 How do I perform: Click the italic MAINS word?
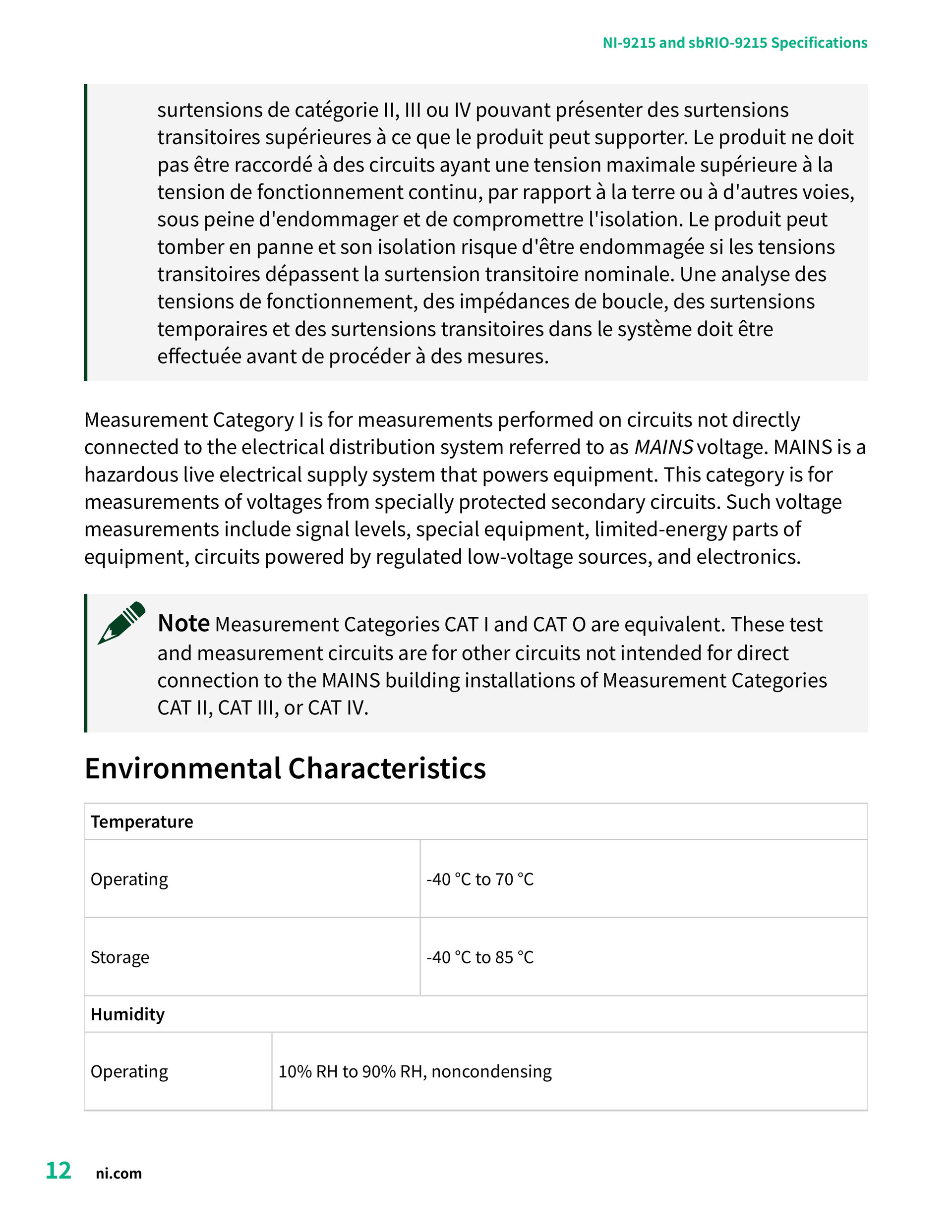click(663, 447)
